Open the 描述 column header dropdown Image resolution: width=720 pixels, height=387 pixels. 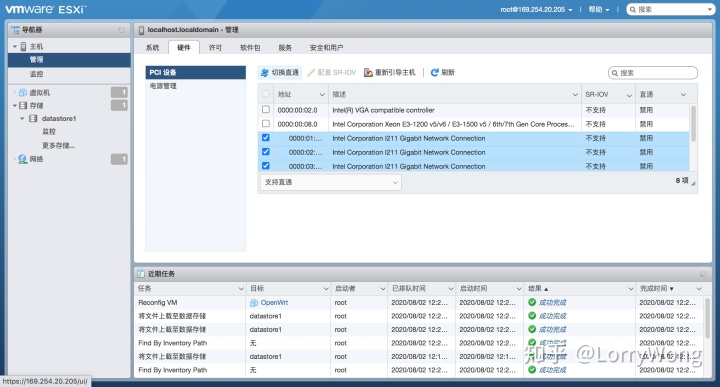(x=575, y=95)
